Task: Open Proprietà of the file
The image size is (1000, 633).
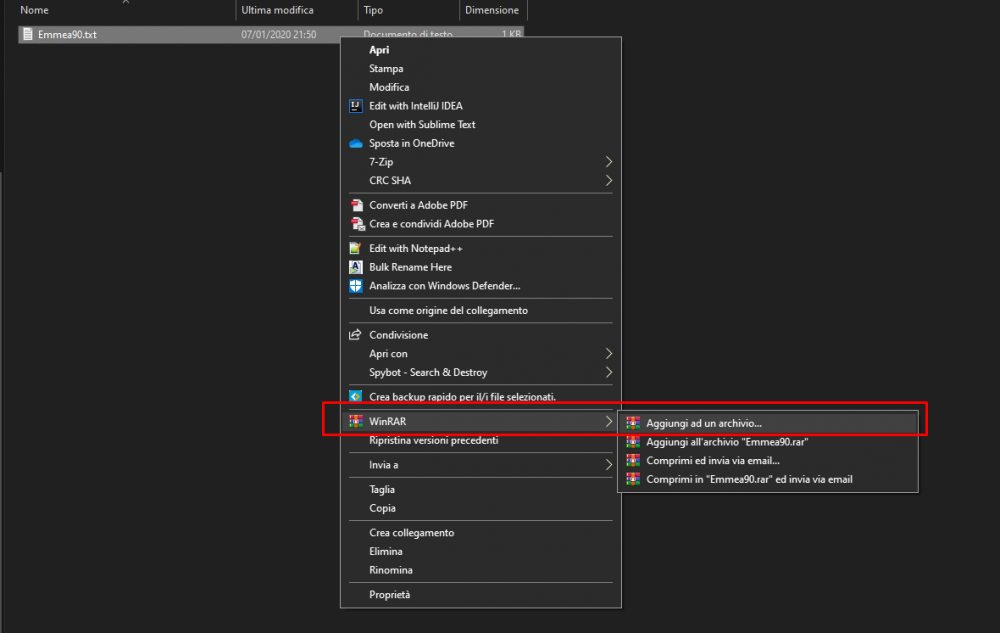Action: click(x=390, y=595)
